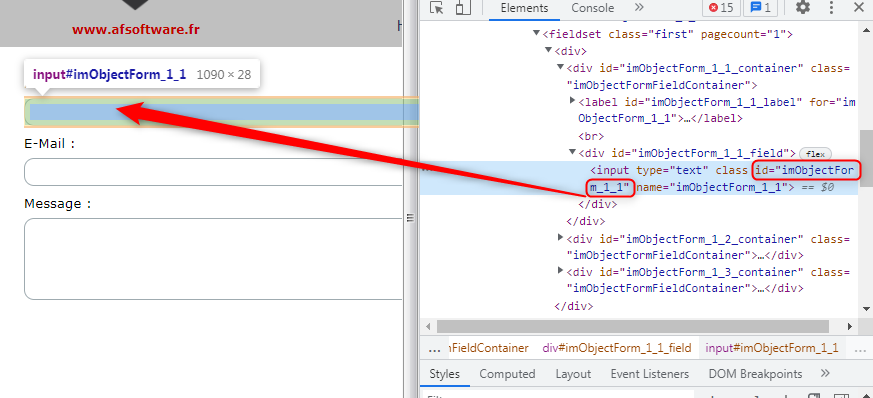Expand the imObjectForm_1_1_label node
This screenshot has width=873, height=398.
(572, 101)
